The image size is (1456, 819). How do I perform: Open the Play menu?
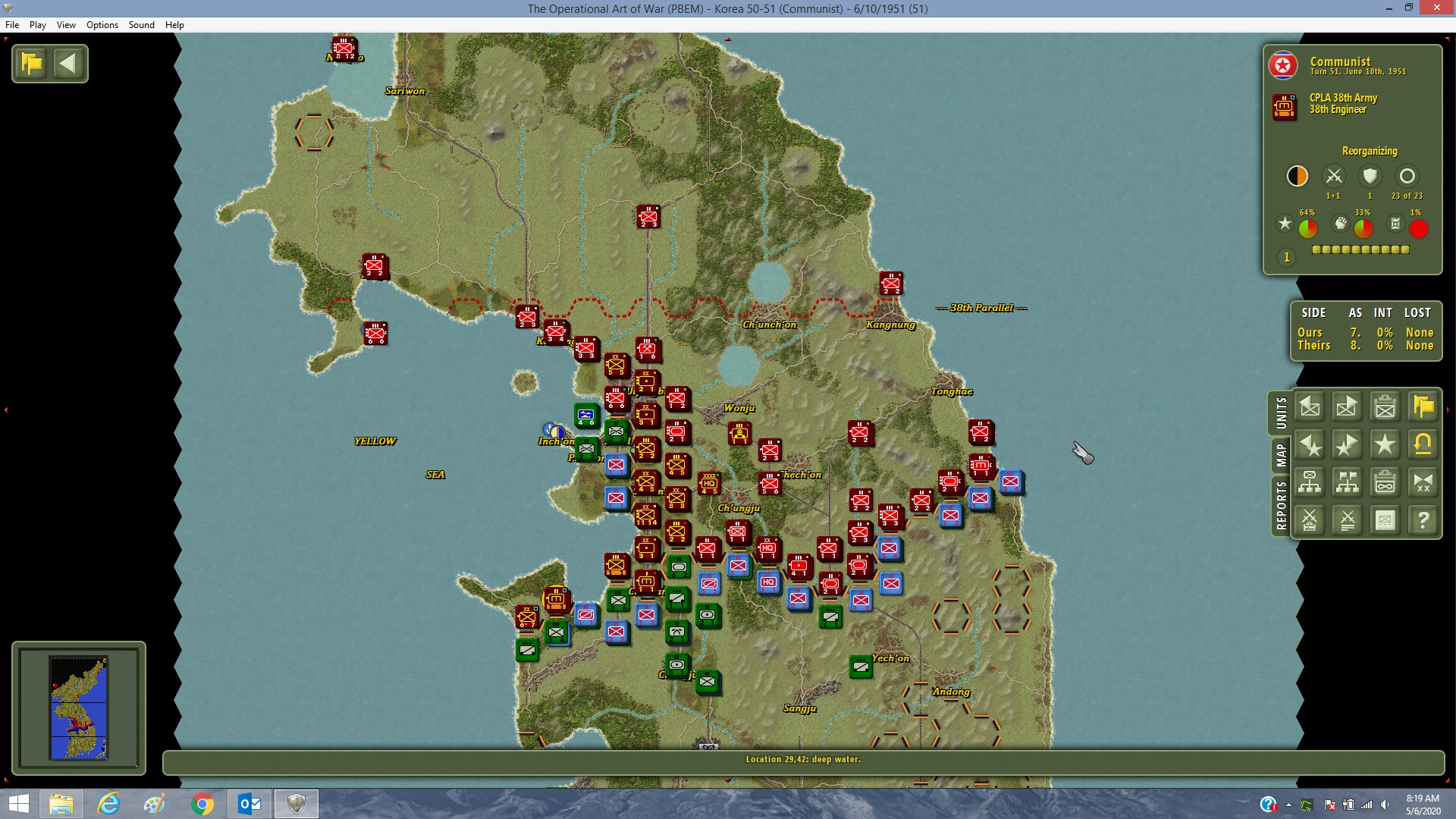pos(38,25)
